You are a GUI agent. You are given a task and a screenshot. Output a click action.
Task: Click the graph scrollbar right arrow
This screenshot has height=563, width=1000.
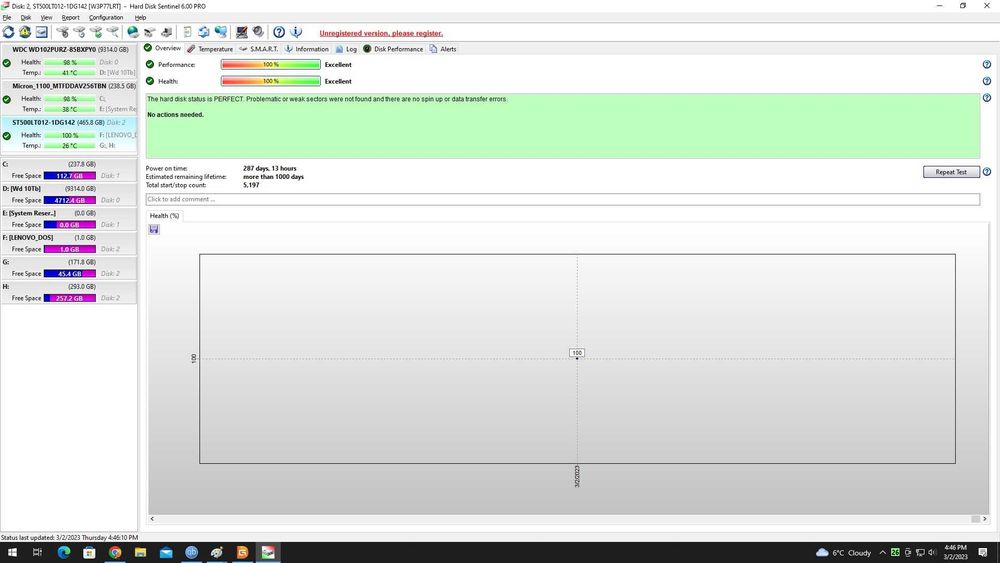(985, 519)
